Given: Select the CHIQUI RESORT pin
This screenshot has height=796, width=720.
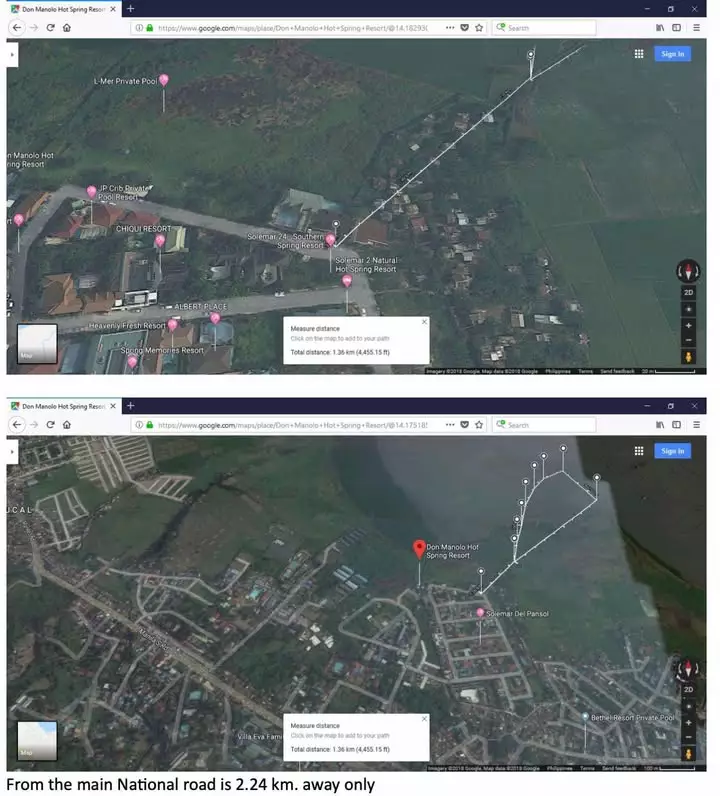Looking at the screenshot, I should 160,240.
